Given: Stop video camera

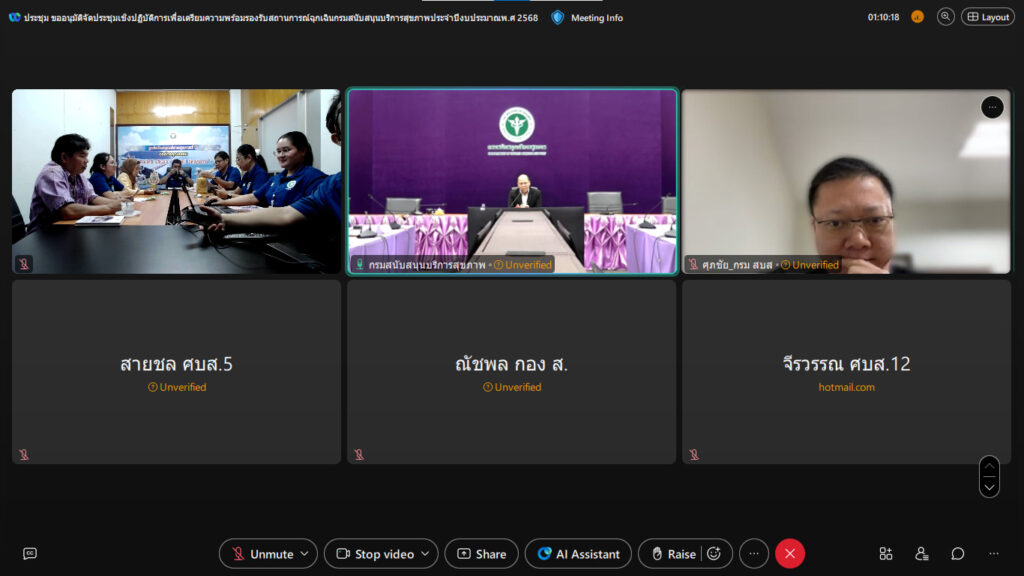Looking at the screenshot, I should (x=373, y=554).
